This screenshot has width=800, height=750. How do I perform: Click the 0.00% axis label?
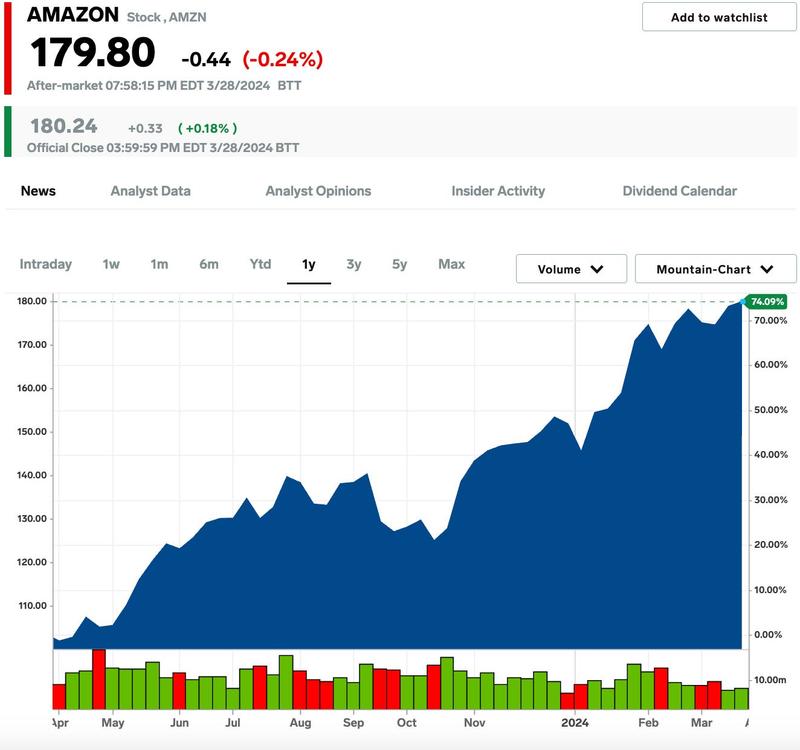point(768,635)
